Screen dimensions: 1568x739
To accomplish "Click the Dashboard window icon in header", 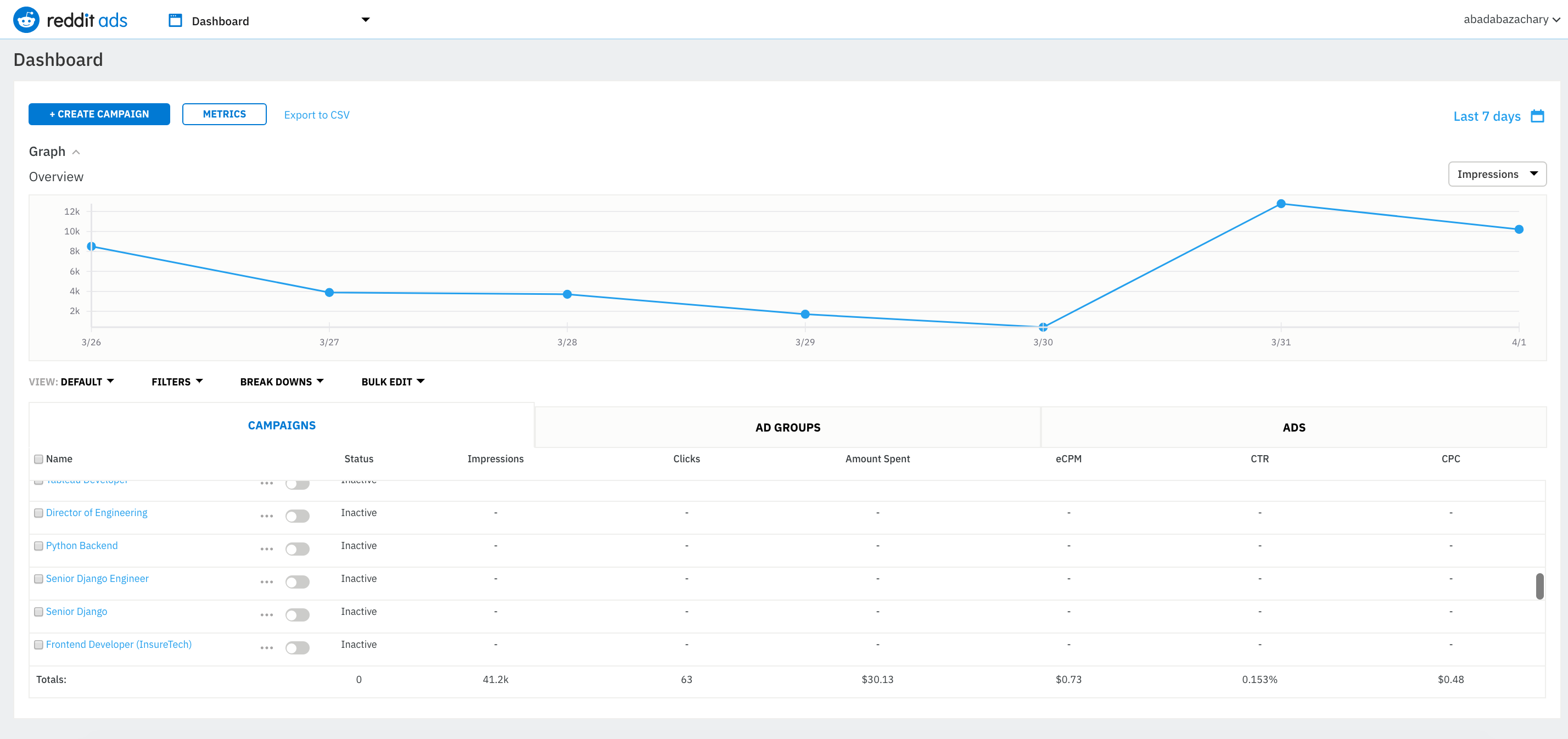I will (175, 21).
